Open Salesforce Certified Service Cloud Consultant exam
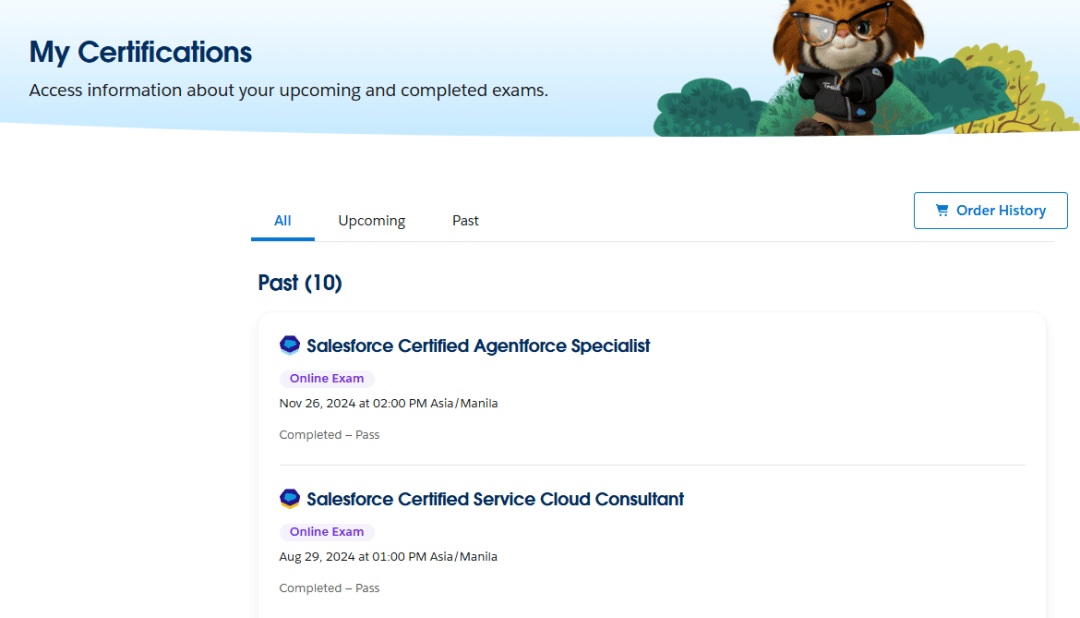This screenshot has height=618, width=1080. click(495, 499)
